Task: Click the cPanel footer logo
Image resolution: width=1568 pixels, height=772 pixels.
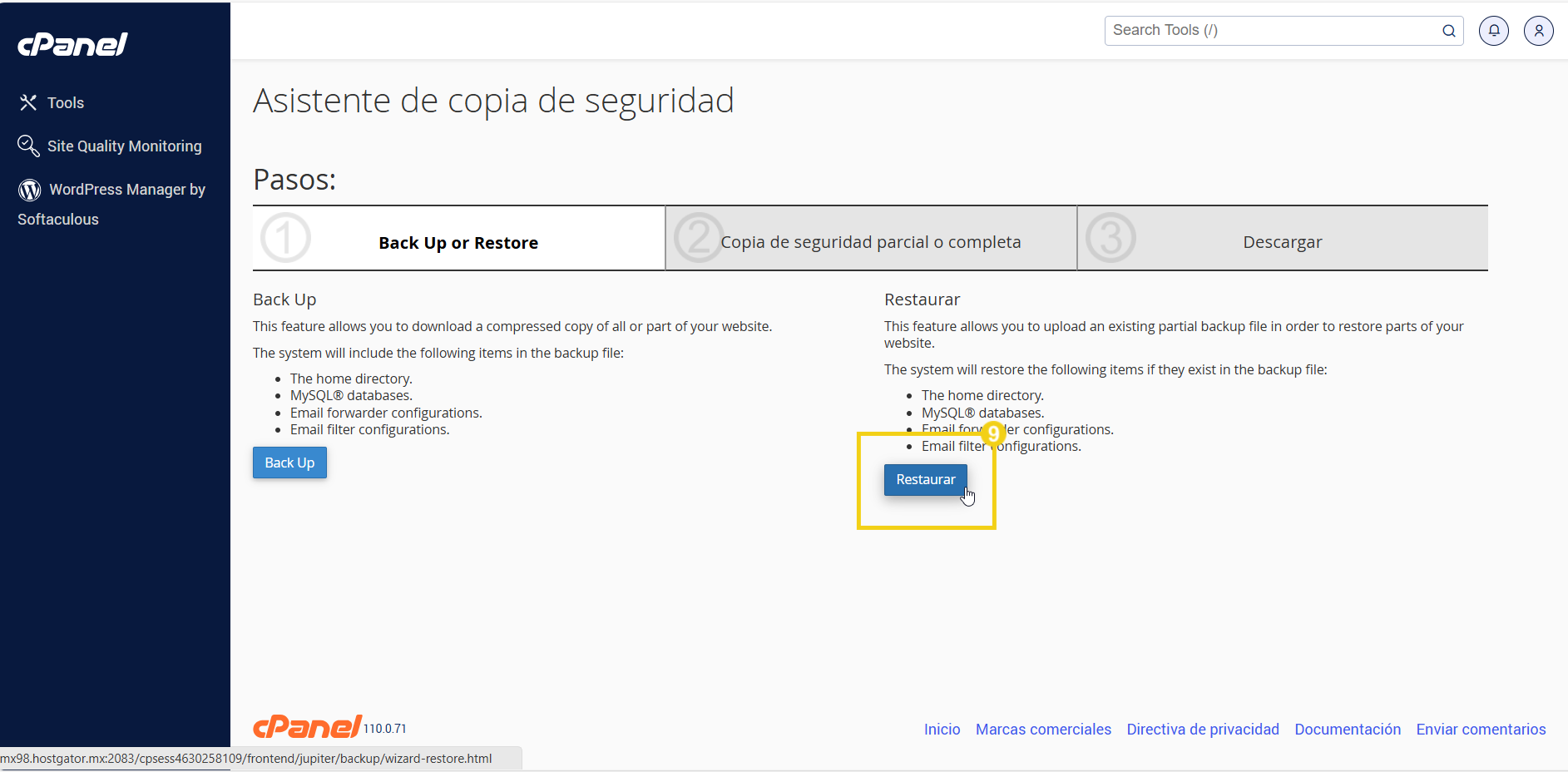Action: point(306,725)
